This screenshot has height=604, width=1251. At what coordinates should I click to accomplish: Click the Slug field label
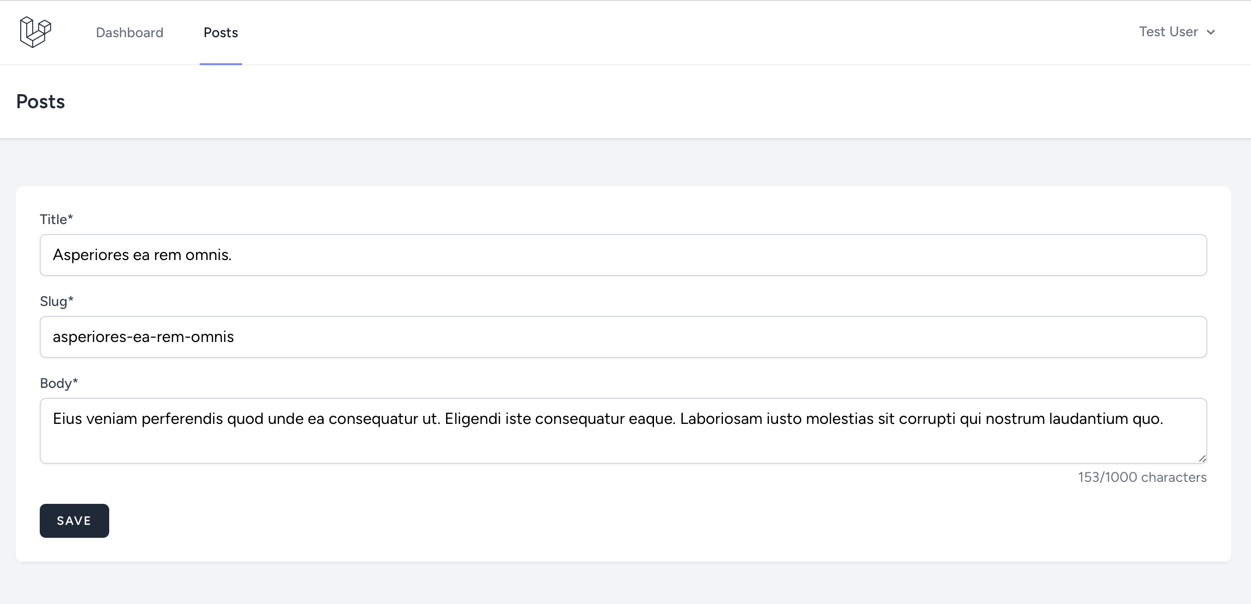pyautogui.click(x=57, y=301)
